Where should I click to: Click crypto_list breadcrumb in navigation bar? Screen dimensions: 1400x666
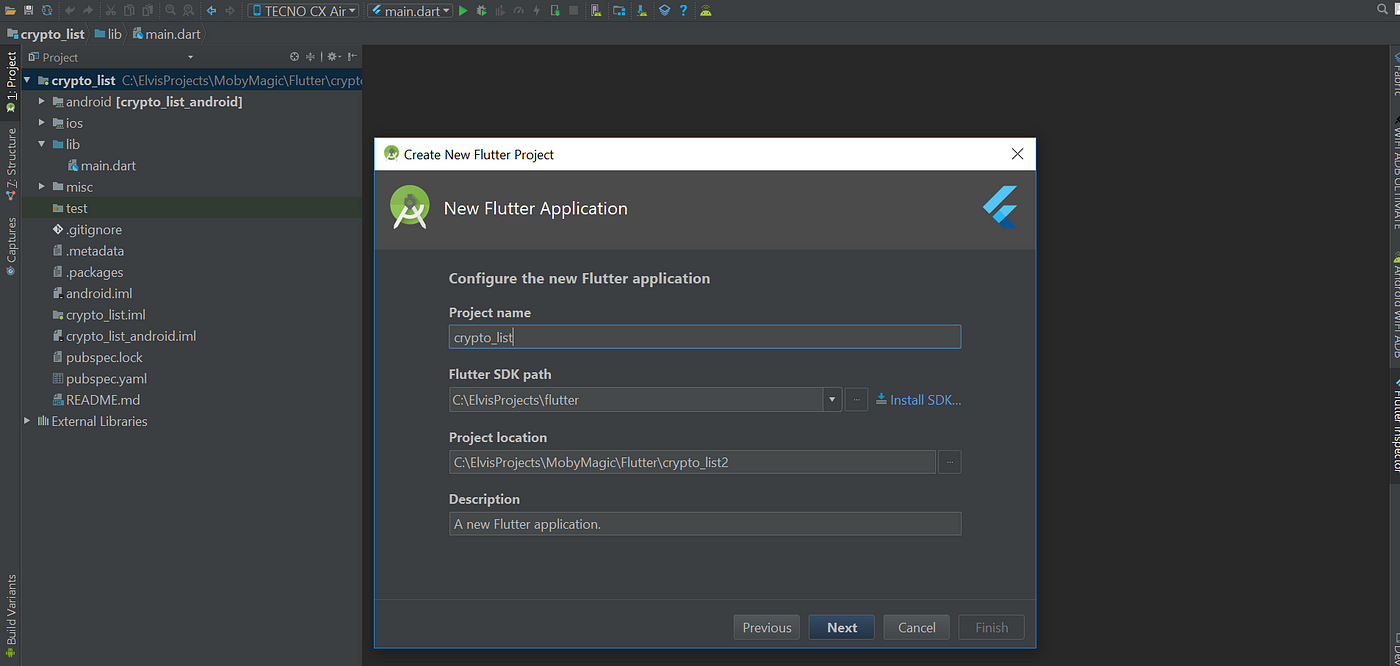point(45,34)
